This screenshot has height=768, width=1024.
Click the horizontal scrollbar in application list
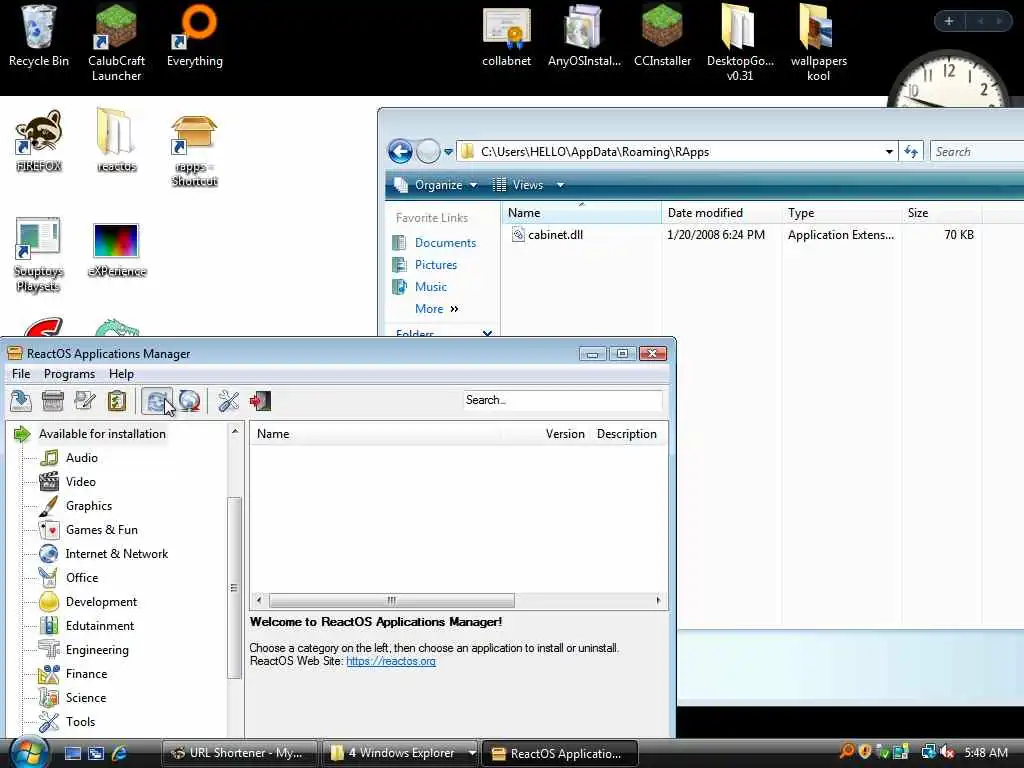(x=392, y=600)
